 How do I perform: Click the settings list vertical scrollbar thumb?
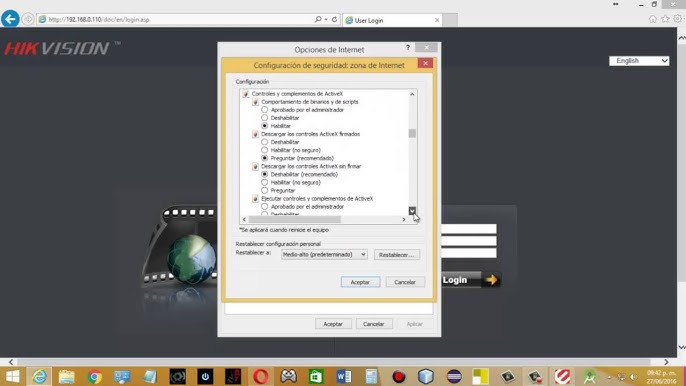tap(412, 133)
